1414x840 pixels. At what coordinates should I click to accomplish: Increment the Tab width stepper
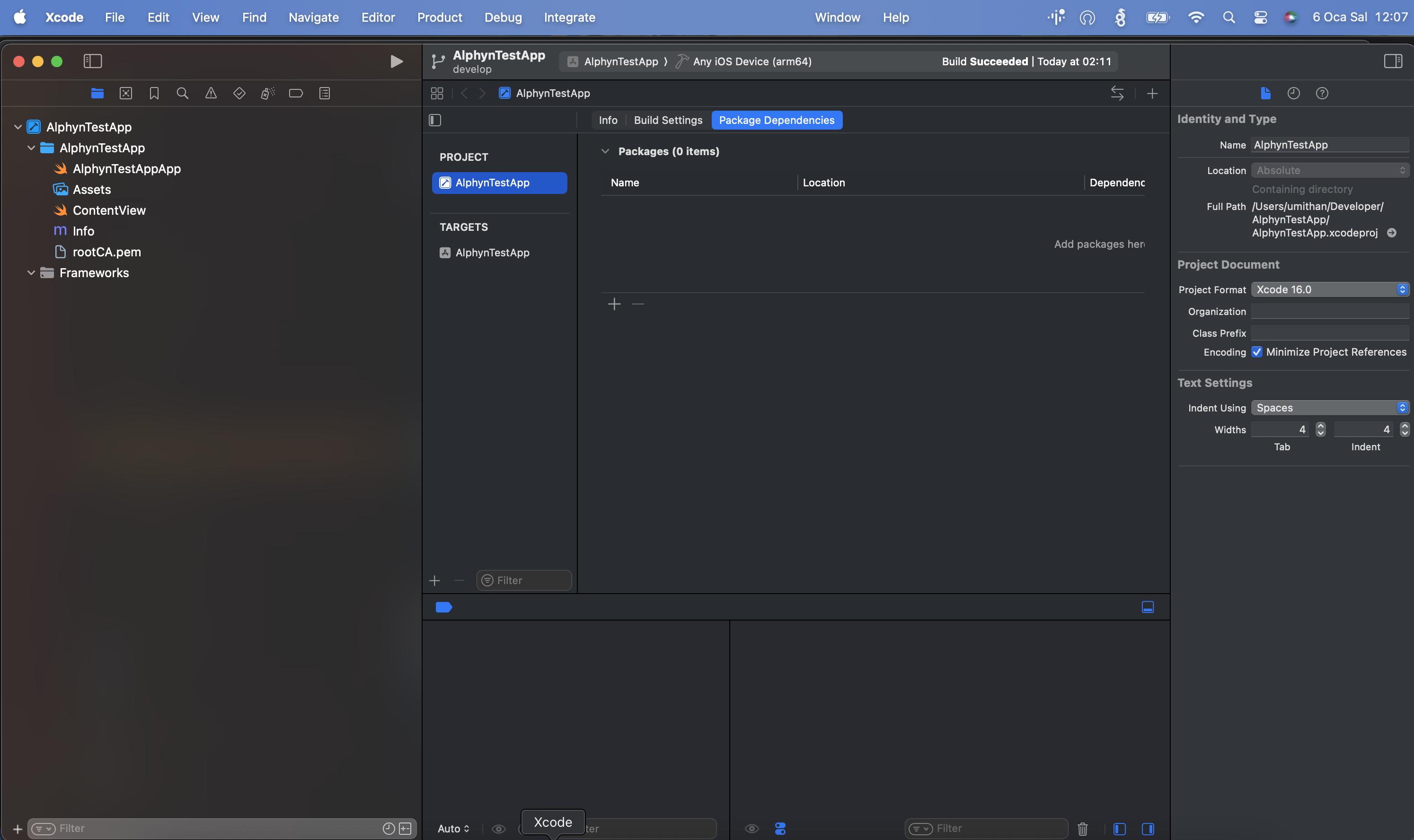point(1321,426)
